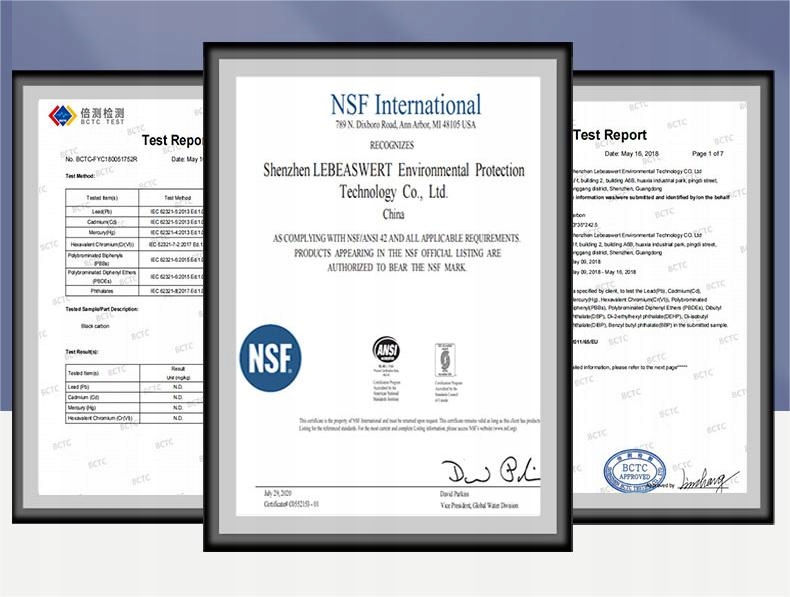The width and height of the screenshot is (790, 597).
Task: Click report number BCTC-FYC180051752R
Action: coord(101,159)
